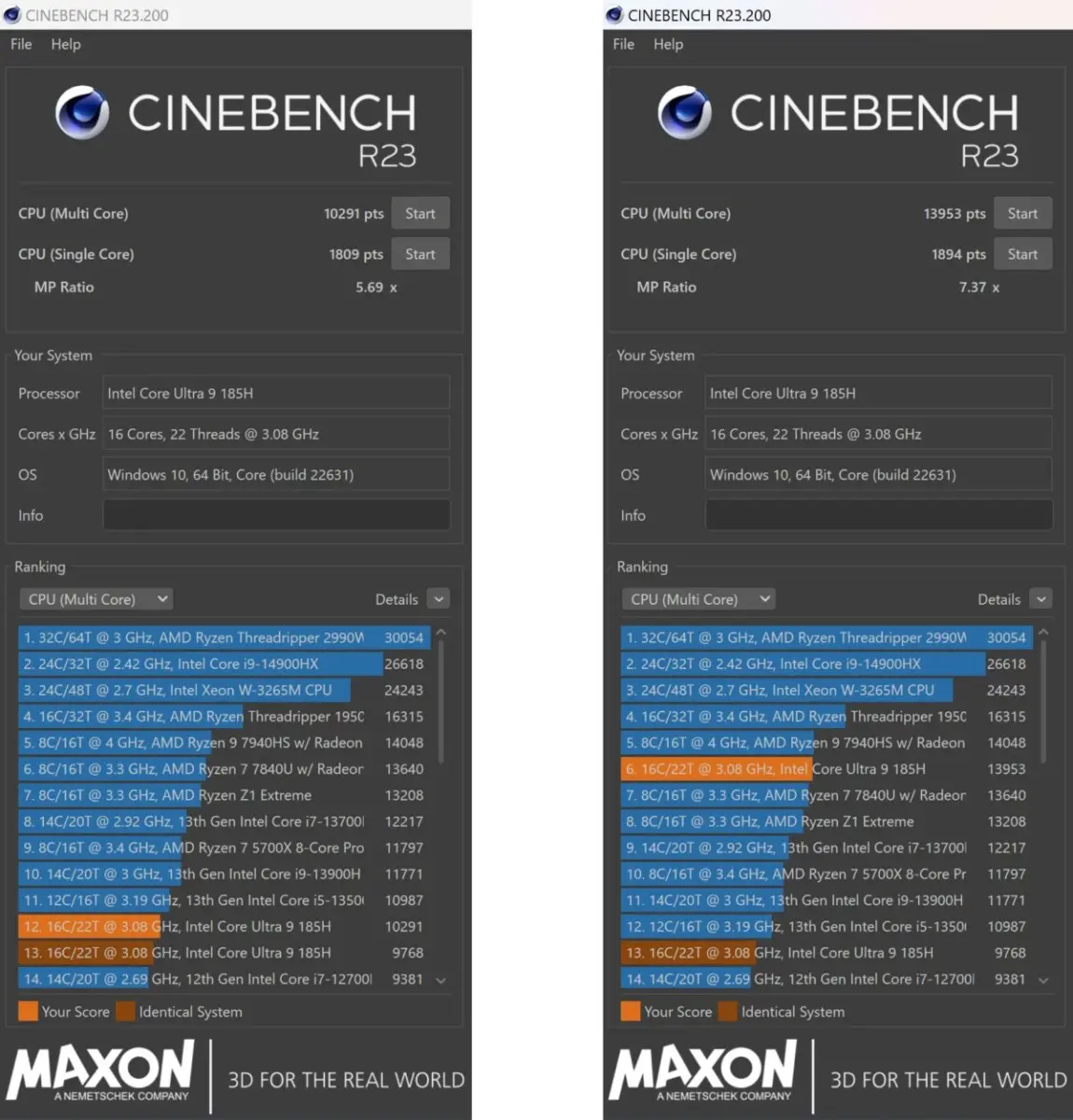Select the Ryzen 7 7840U row, right window
Screen dimensions: 1073x1120
point(827,795)
